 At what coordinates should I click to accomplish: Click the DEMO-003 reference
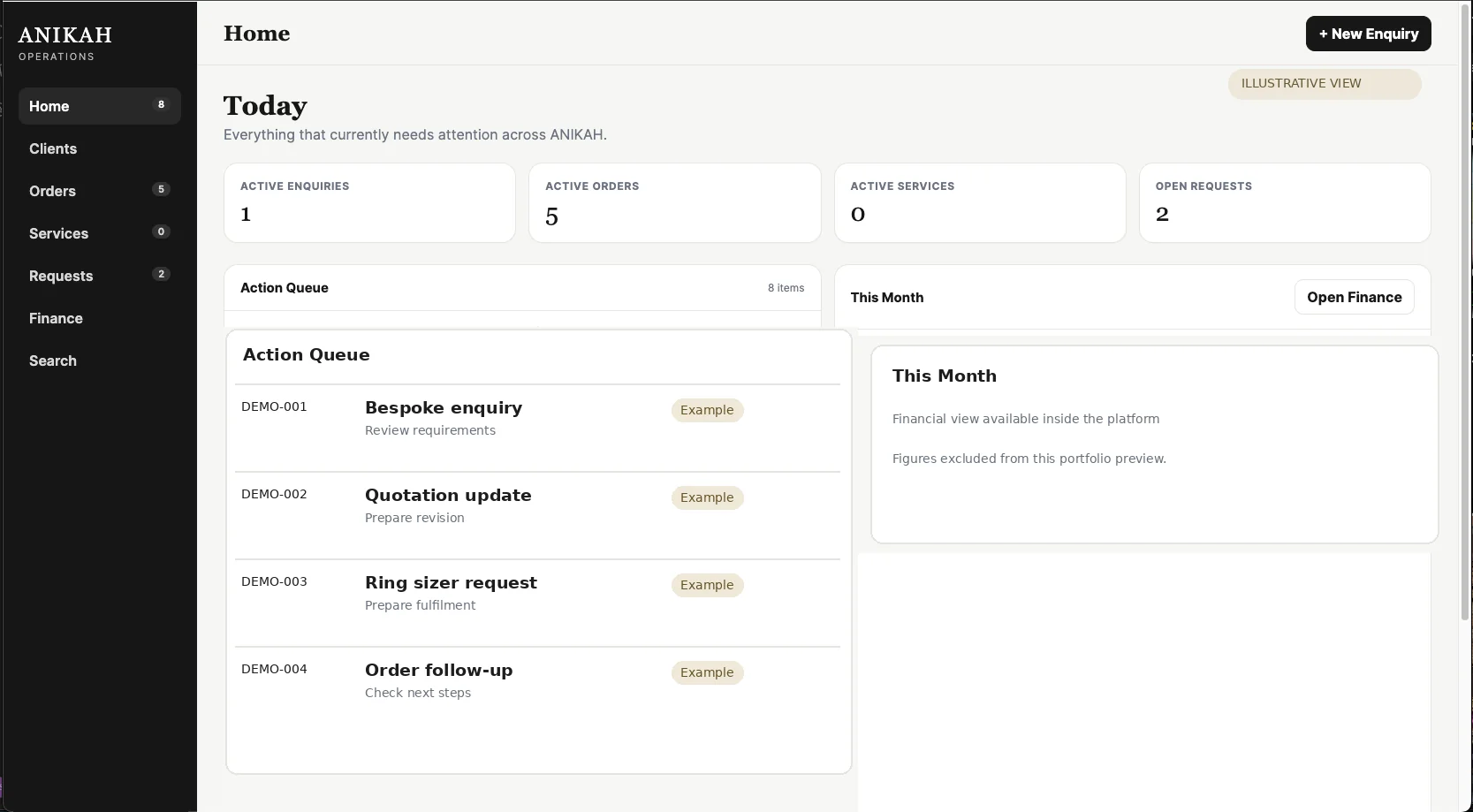click(x=274, y=582)
